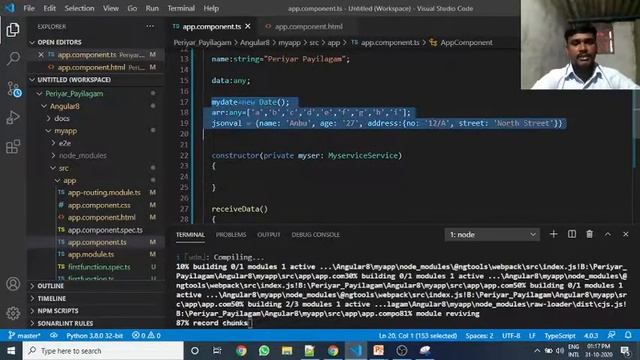Open the Terminal menu
Image resolution: width=640 pixels, height=360 pixels.
(x=181, y=8)
